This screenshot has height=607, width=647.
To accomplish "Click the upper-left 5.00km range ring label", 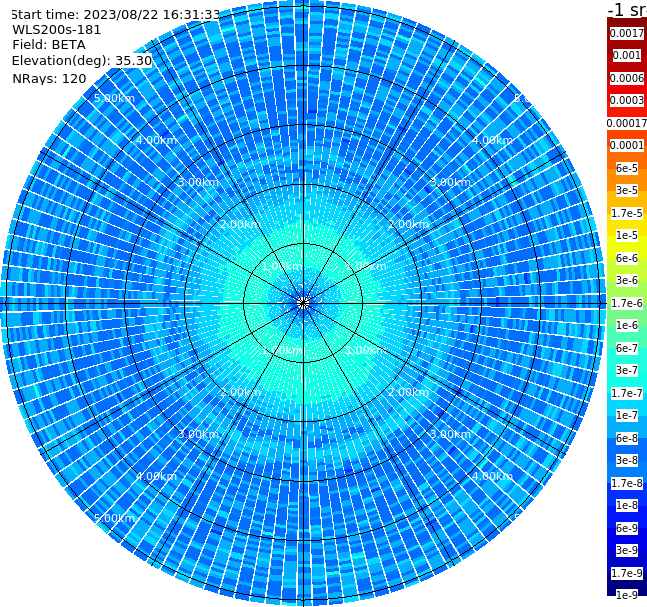I will (114, 99).
